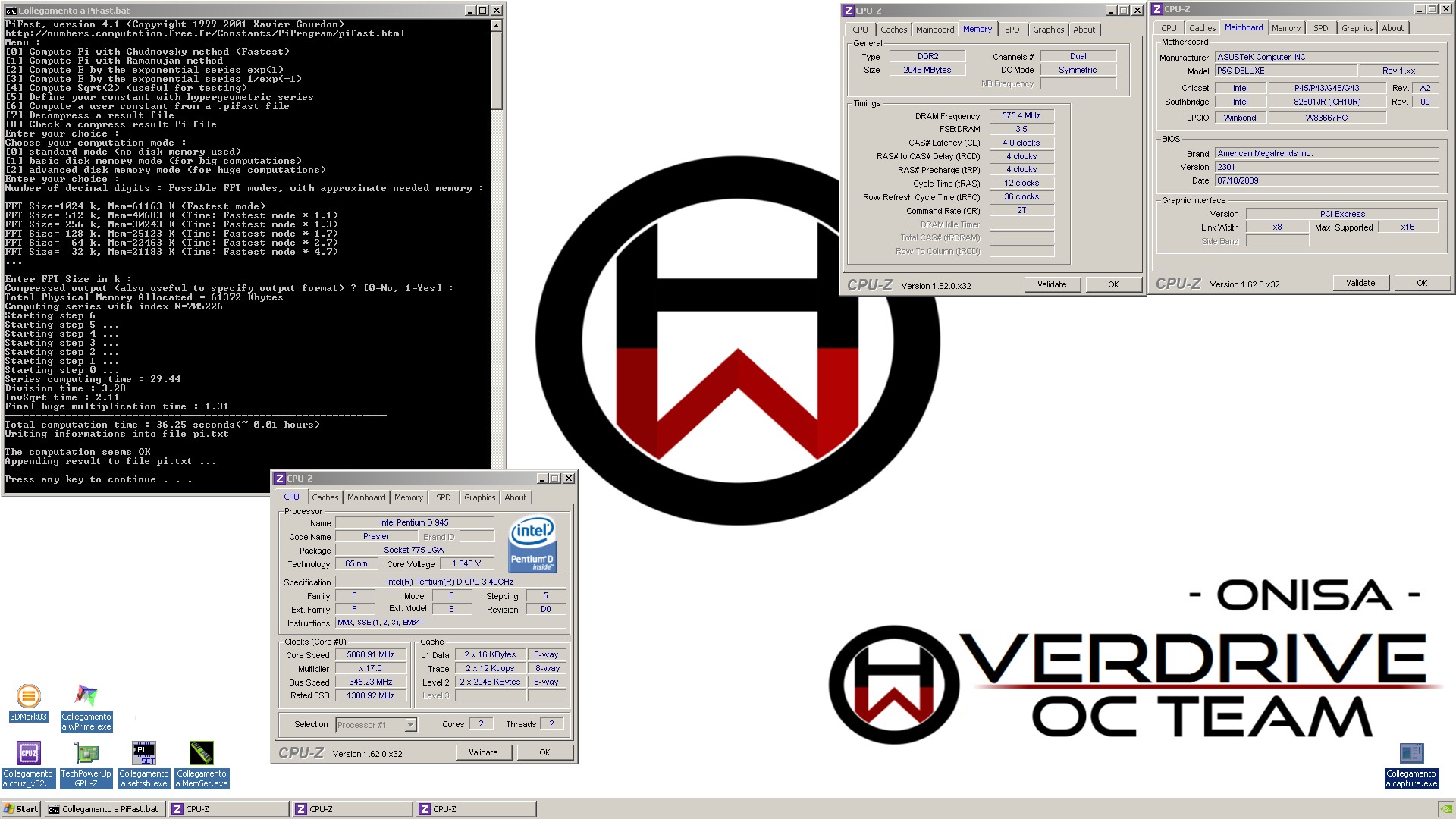Open SPD tab in Memory CPU-Z window
Screen dimensions: 1456x819
coord(1012,30)
